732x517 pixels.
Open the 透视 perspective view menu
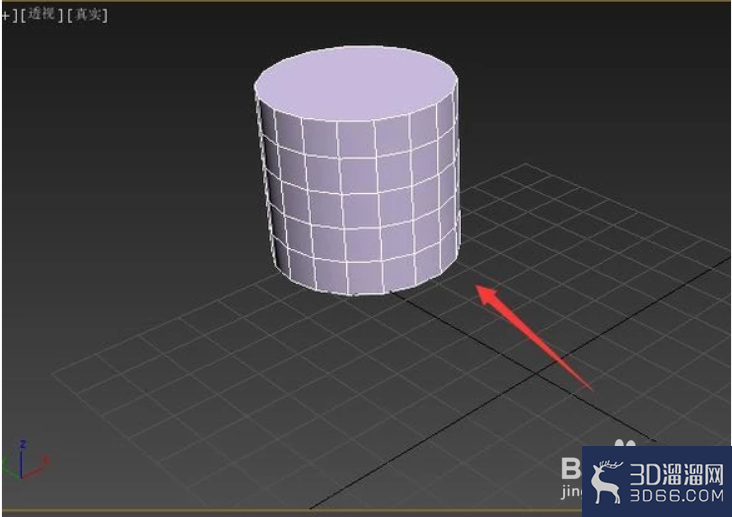pyautogui.click(x=42, y=14)
